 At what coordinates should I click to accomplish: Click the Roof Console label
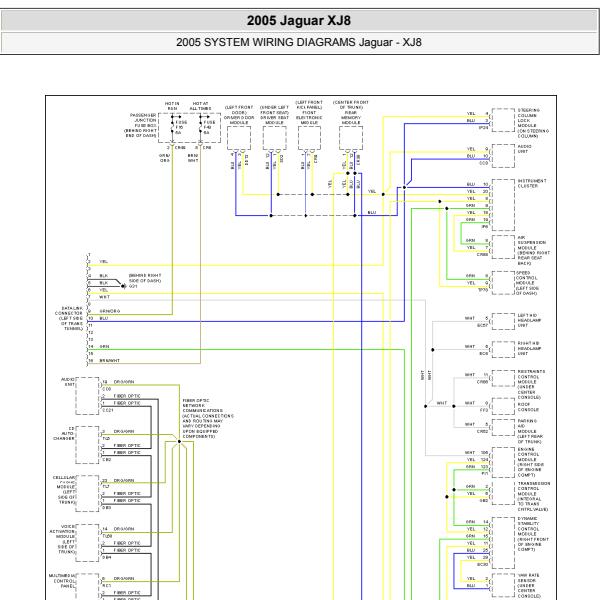point(528,407)
